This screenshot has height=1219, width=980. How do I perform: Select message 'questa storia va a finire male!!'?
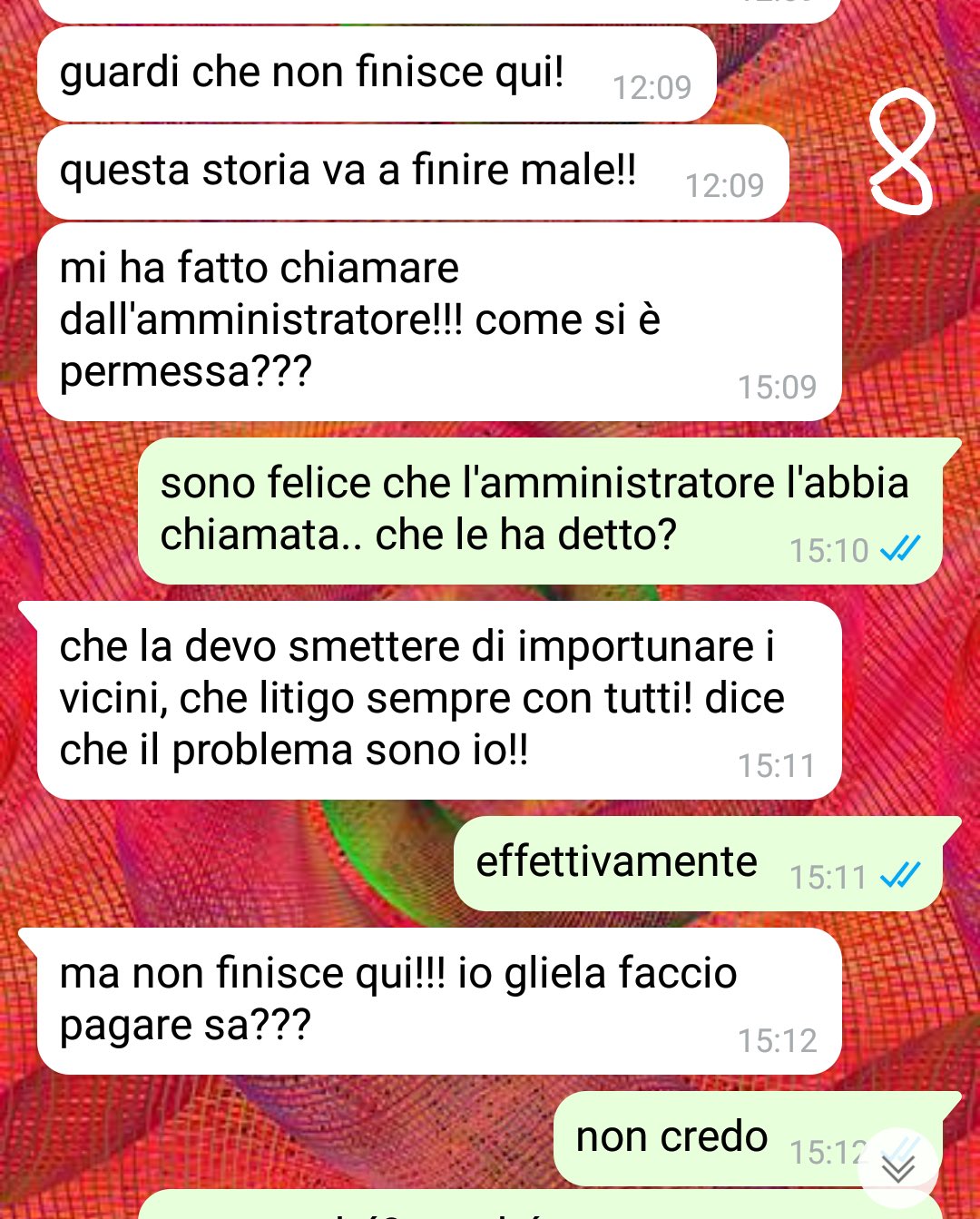click(x=413, y=172)
